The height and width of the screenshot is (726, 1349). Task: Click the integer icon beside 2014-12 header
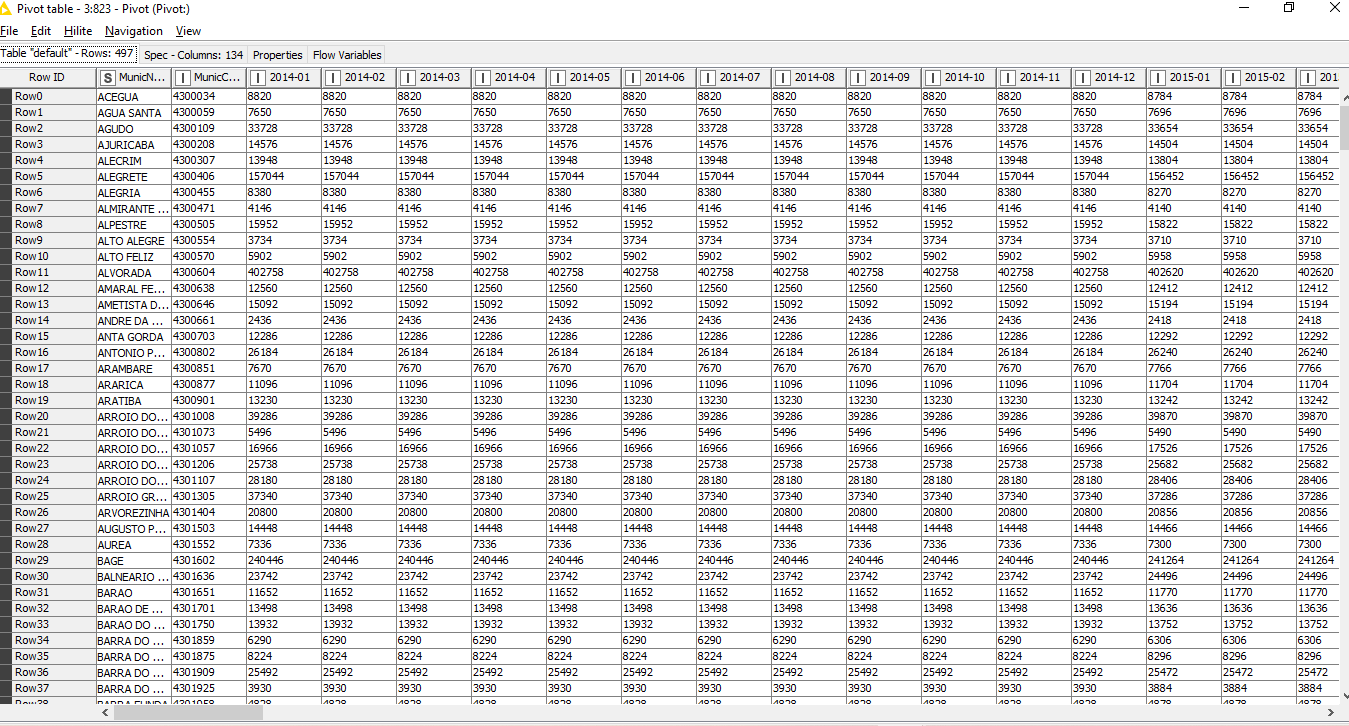point(1083,77)
